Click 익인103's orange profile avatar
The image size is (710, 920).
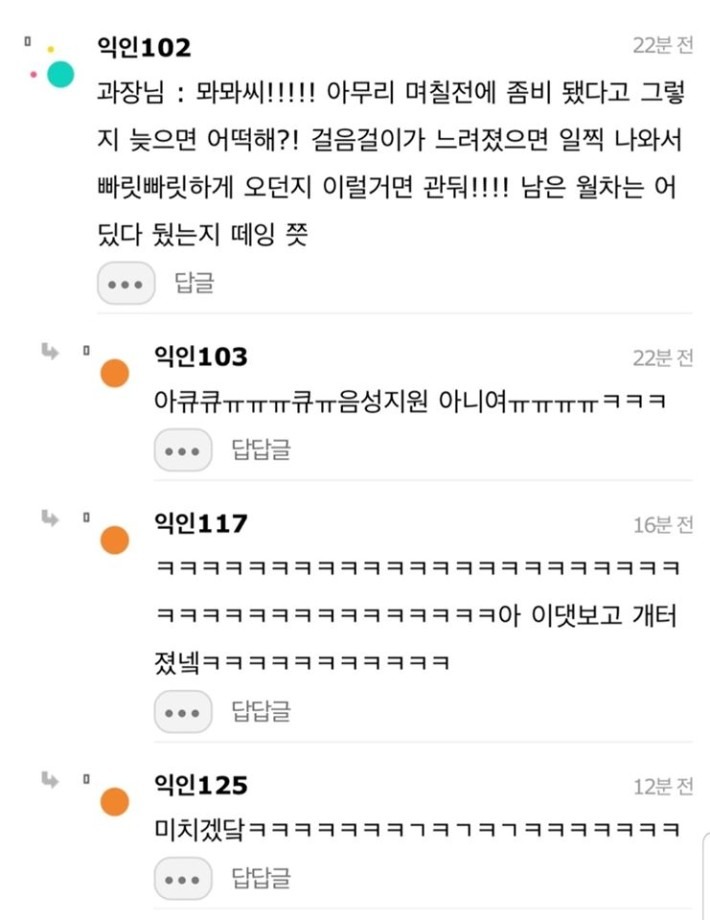pos(115,373)
